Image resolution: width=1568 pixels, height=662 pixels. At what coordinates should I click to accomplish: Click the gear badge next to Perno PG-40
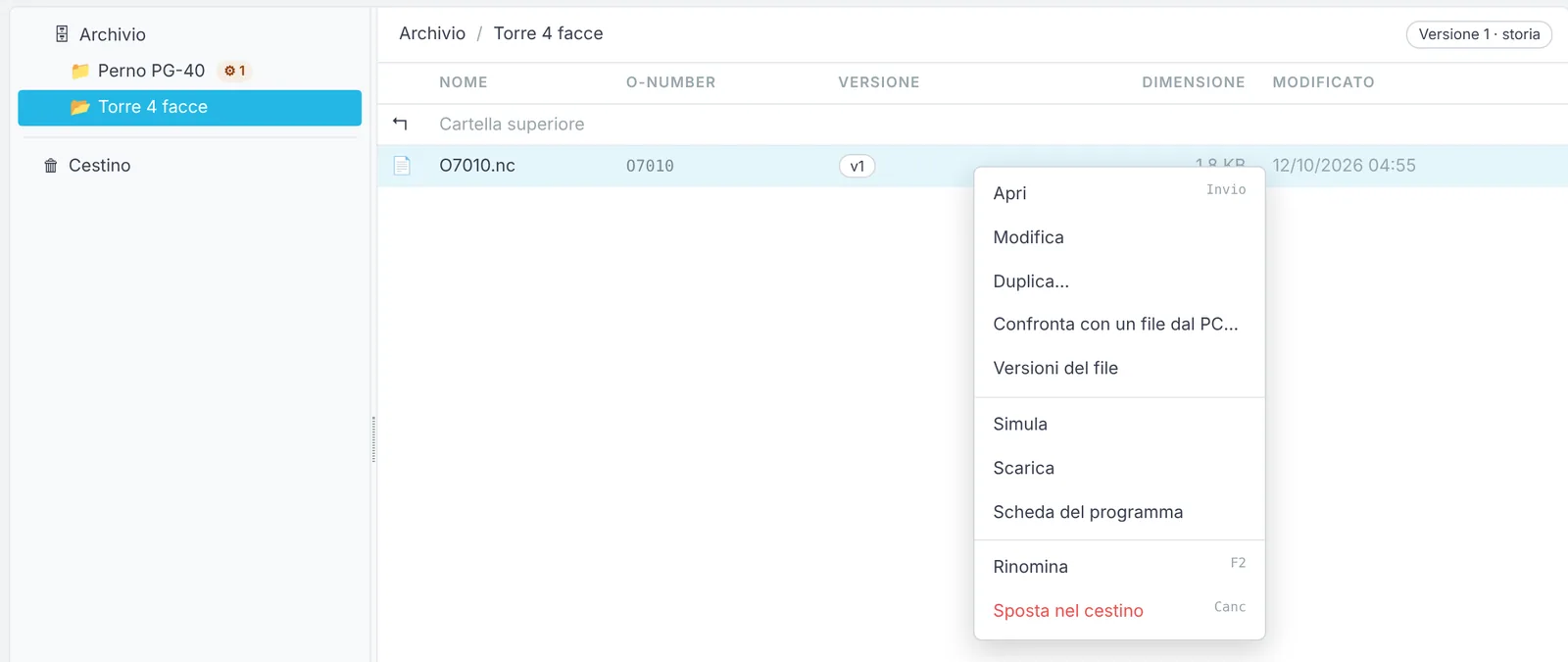234,71
